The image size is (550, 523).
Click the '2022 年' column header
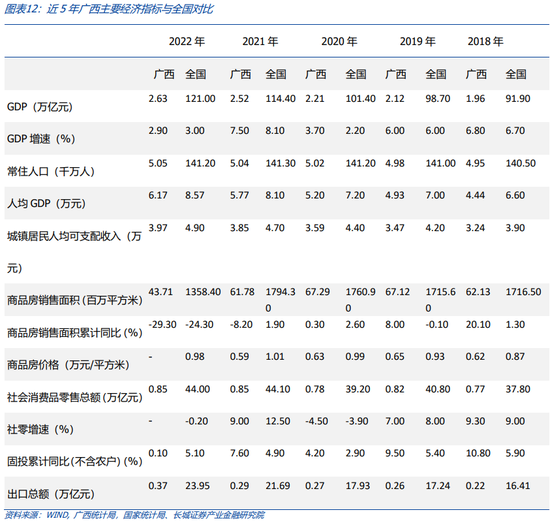pos(187,41)
